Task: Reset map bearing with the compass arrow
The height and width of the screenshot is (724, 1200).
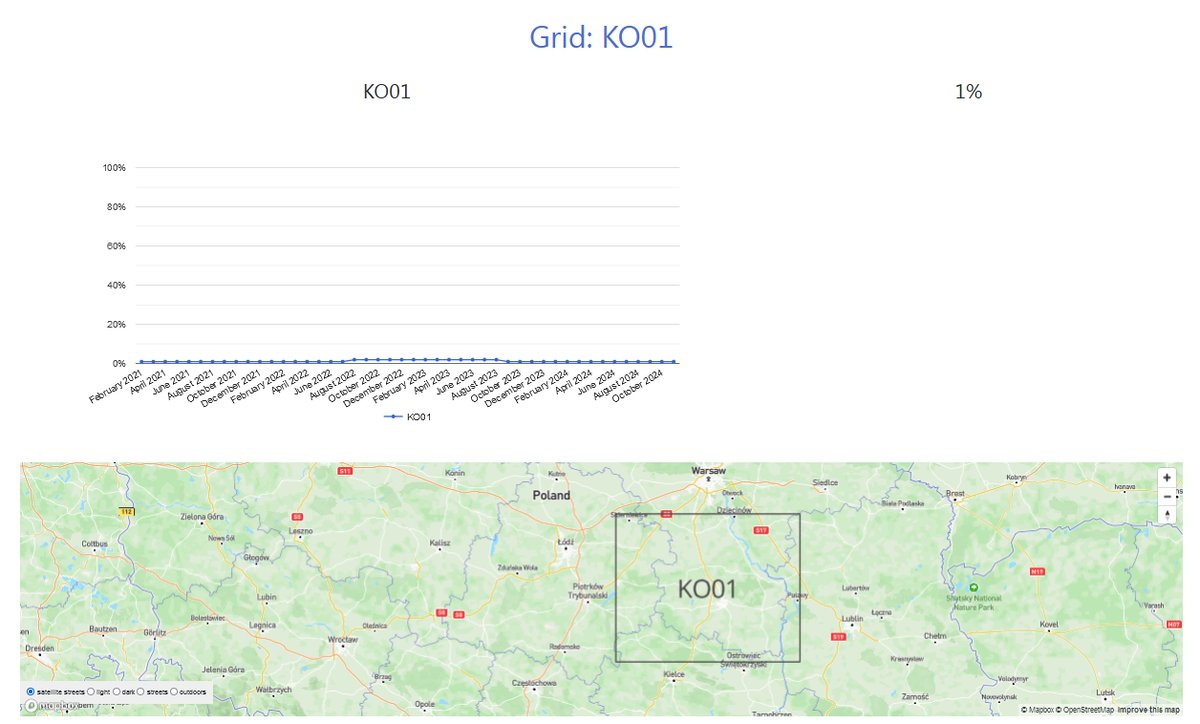Action: pyautogui.click(x=1166, y=513)
